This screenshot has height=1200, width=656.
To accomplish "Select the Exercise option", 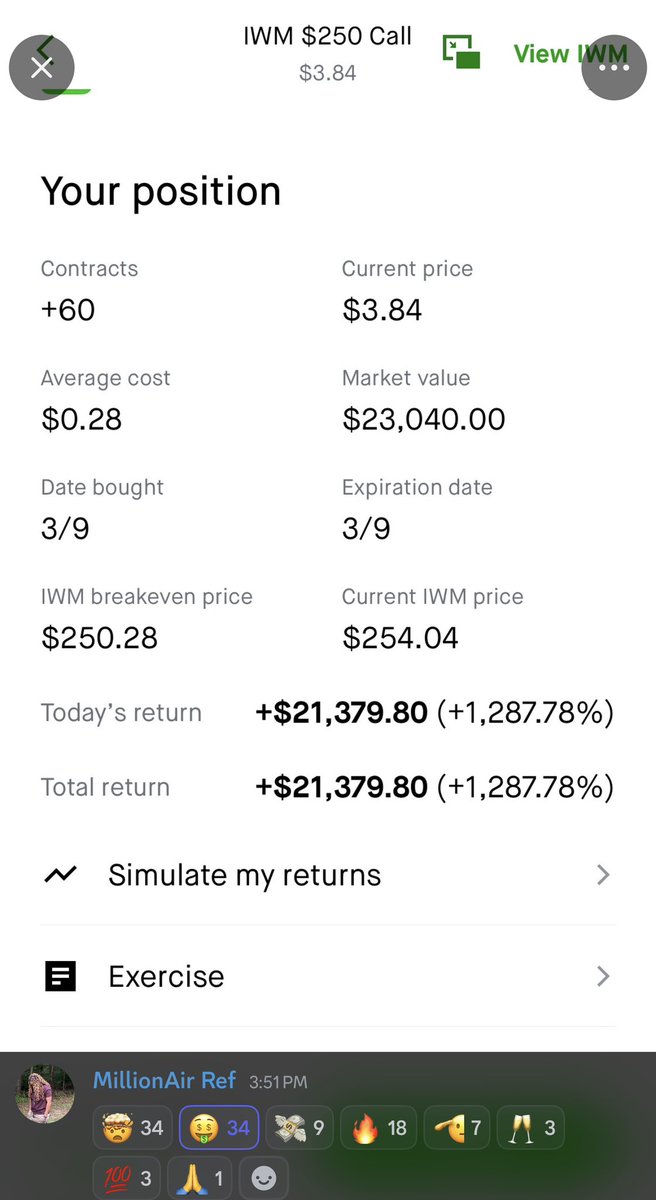I will pos(328,976).
